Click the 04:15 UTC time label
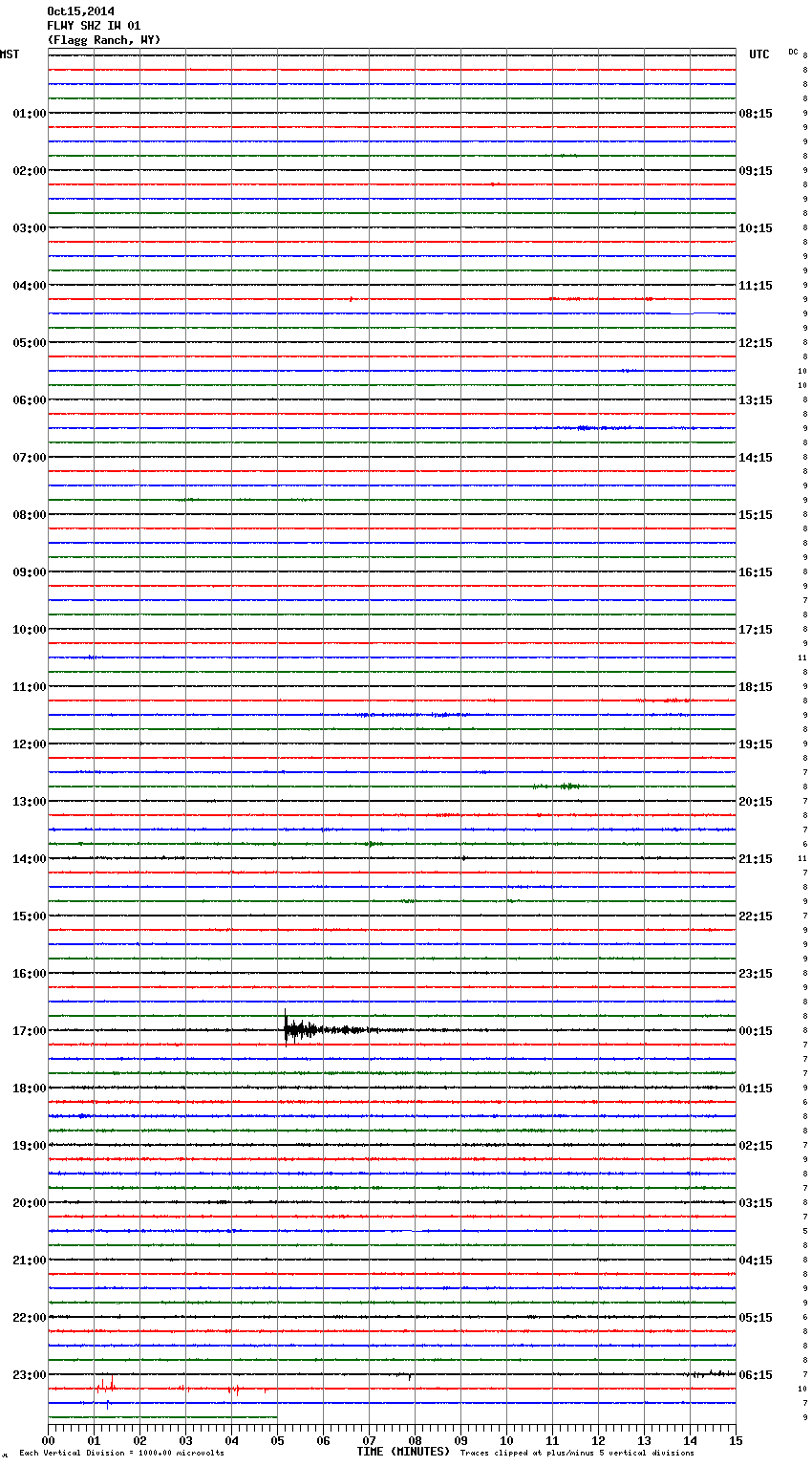 click(x=756, y=1261)
